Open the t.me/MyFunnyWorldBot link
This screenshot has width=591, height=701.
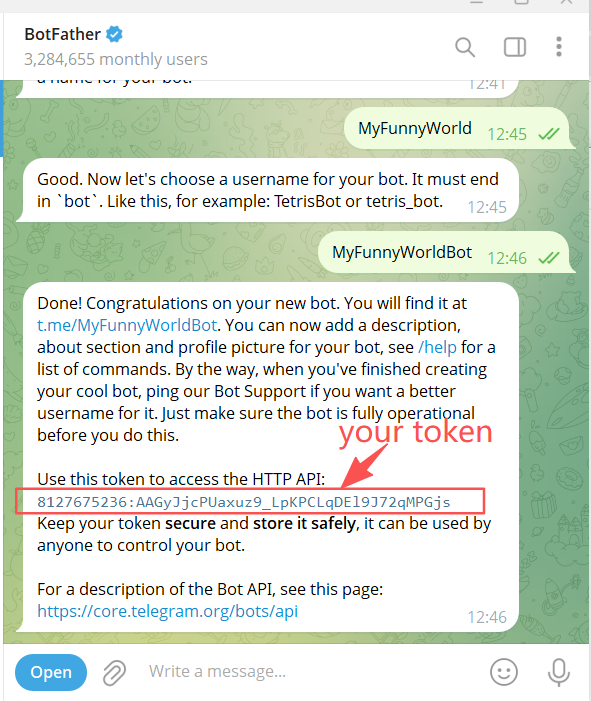(127, 325)
